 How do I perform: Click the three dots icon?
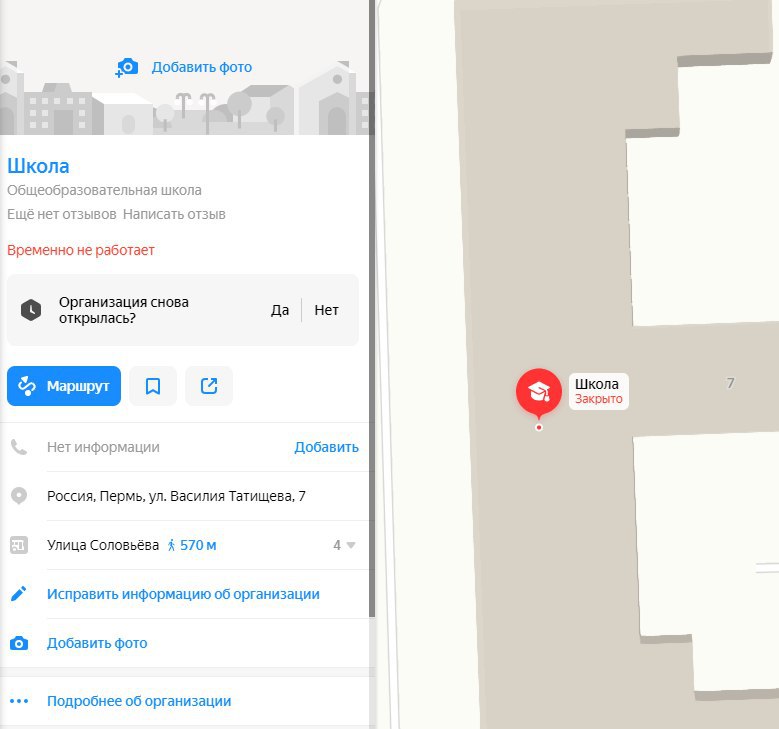(19, 701)
